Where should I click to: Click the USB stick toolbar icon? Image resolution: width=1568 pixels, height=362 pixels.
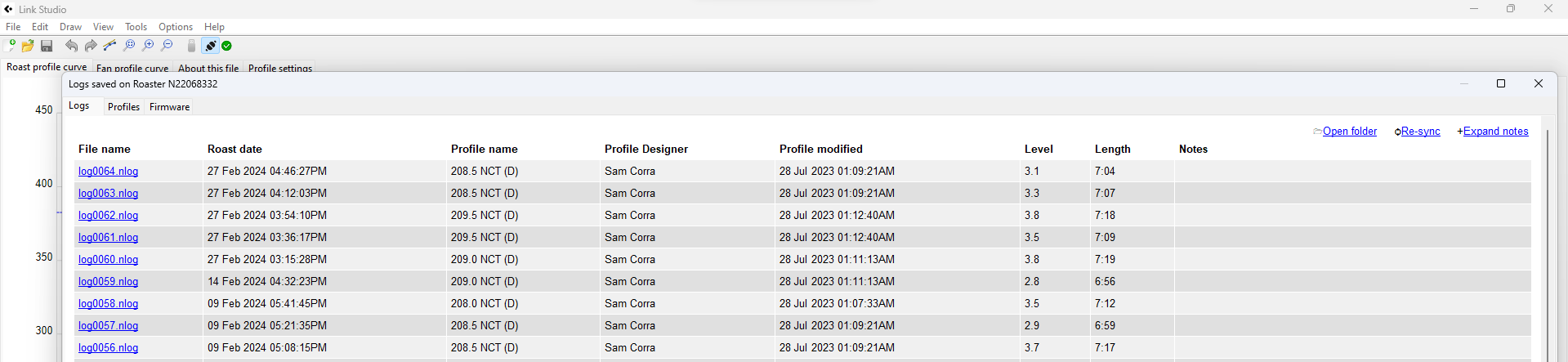pos(191,46)
